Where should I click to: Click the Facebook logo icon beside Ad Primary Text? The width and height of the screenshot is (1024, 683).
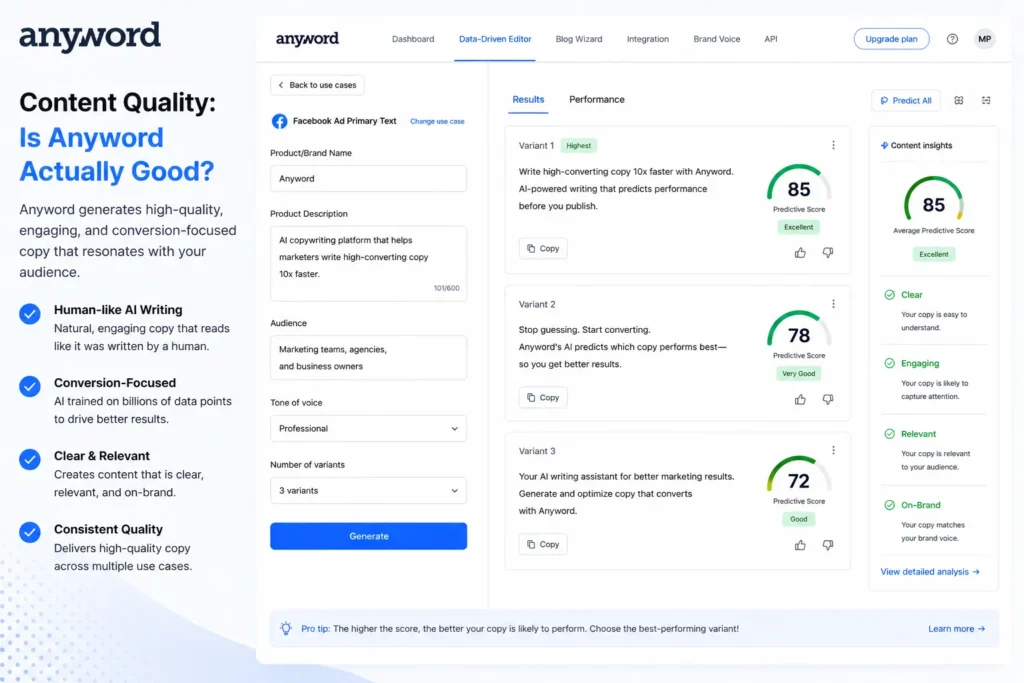click(x=280, y=121)
